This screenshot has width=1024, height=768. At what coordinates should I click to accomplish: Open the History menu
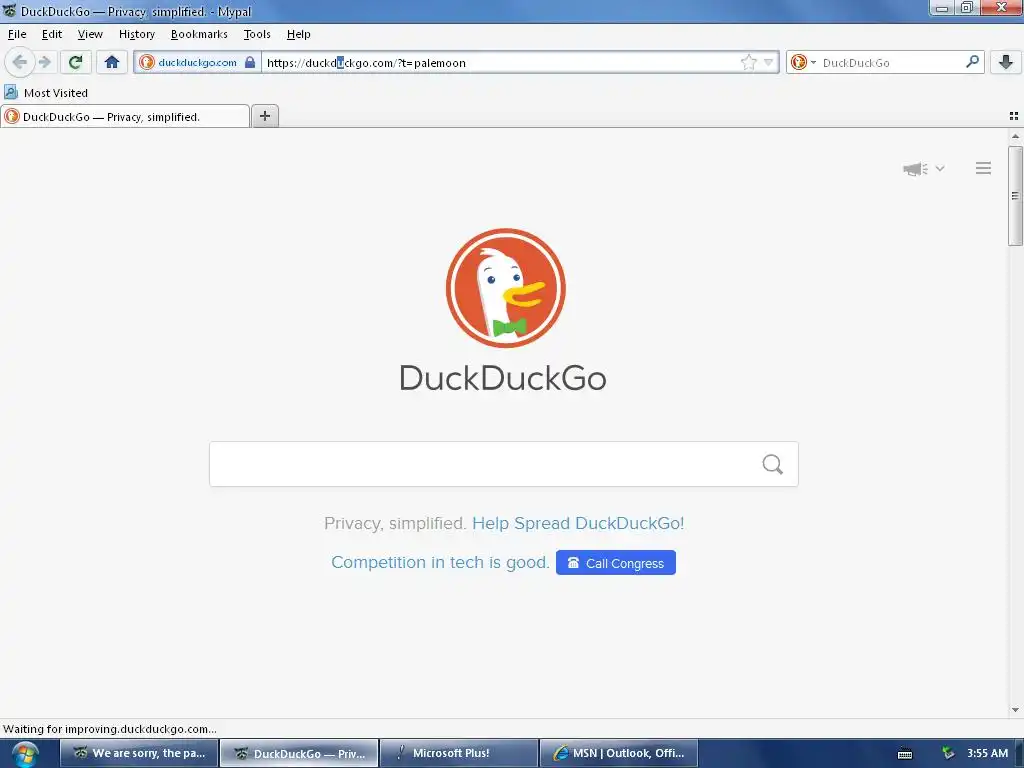pos(136,34)
